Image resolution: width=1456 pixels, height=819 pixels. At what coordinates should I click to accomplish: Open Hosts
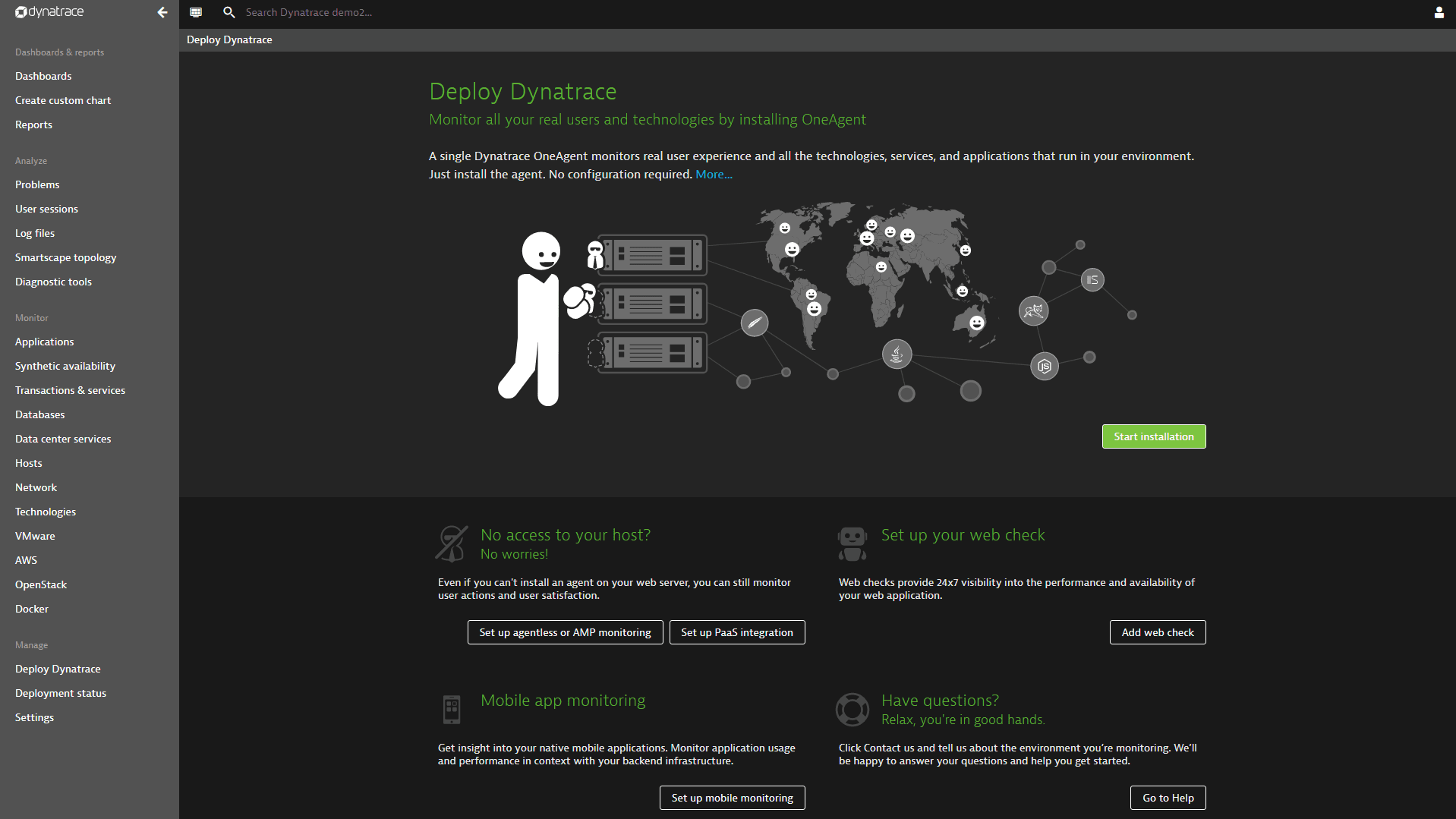tap(29, 463)
